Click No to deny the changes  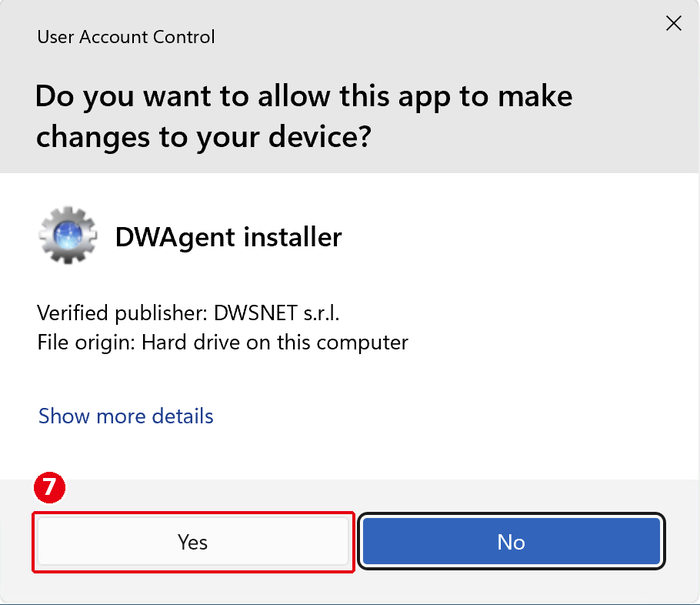coord(512,541)
